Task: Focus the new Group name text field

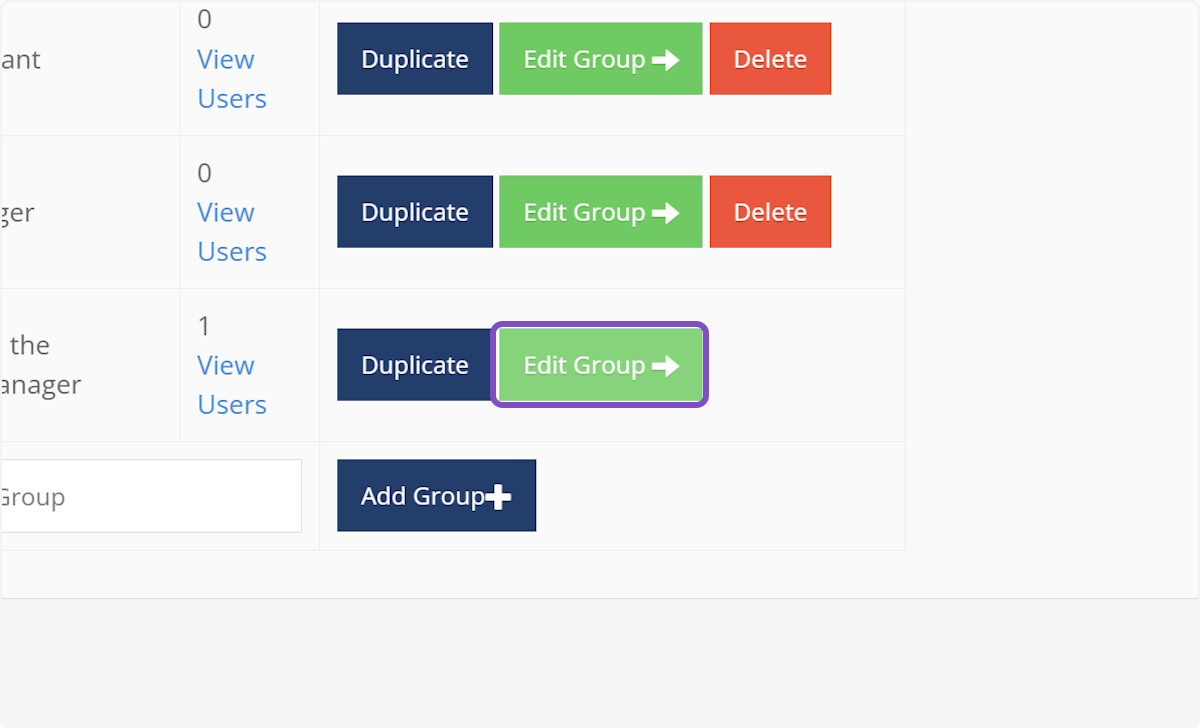Action: (x=150, y=496)
